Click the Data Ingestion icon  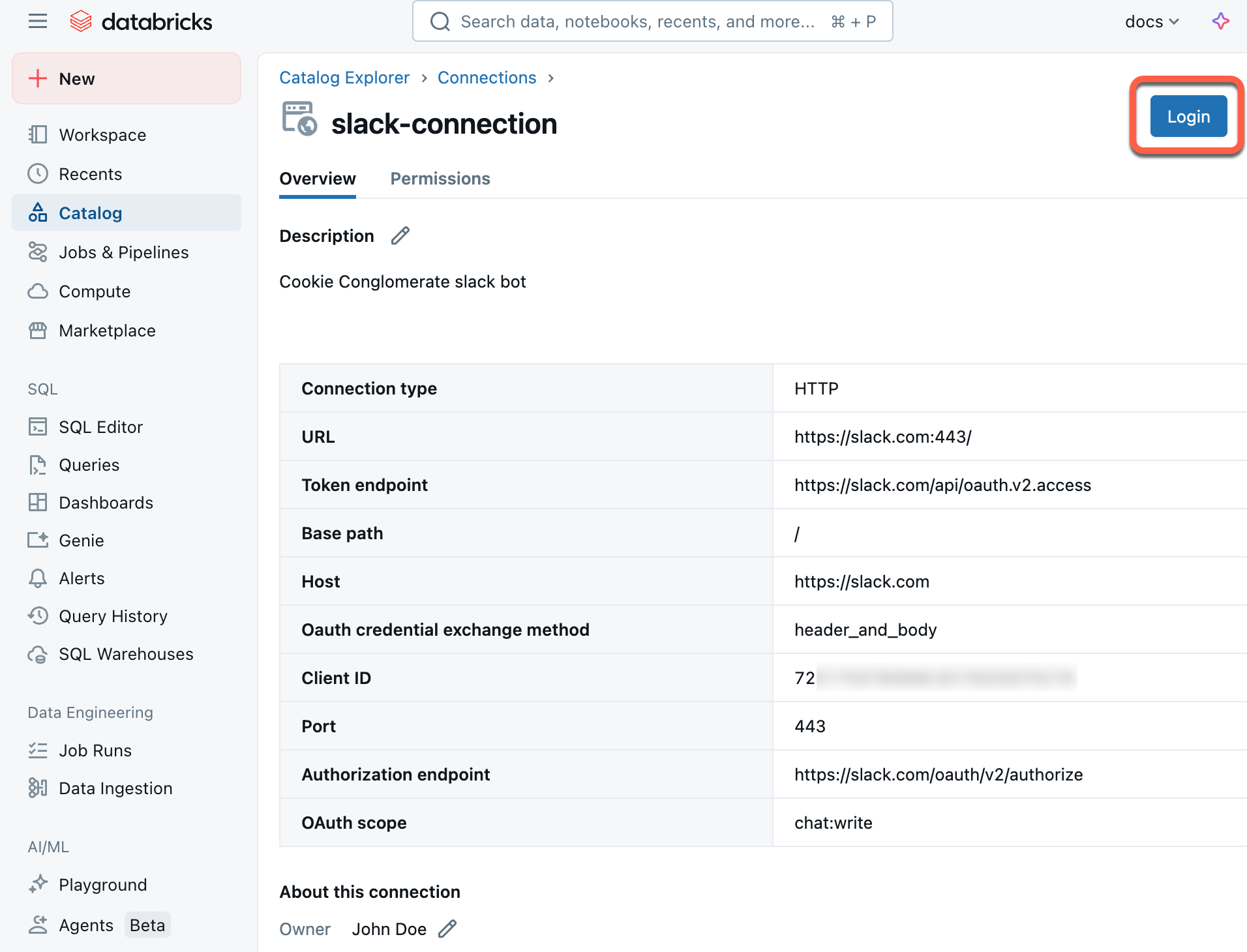[38, 788]
